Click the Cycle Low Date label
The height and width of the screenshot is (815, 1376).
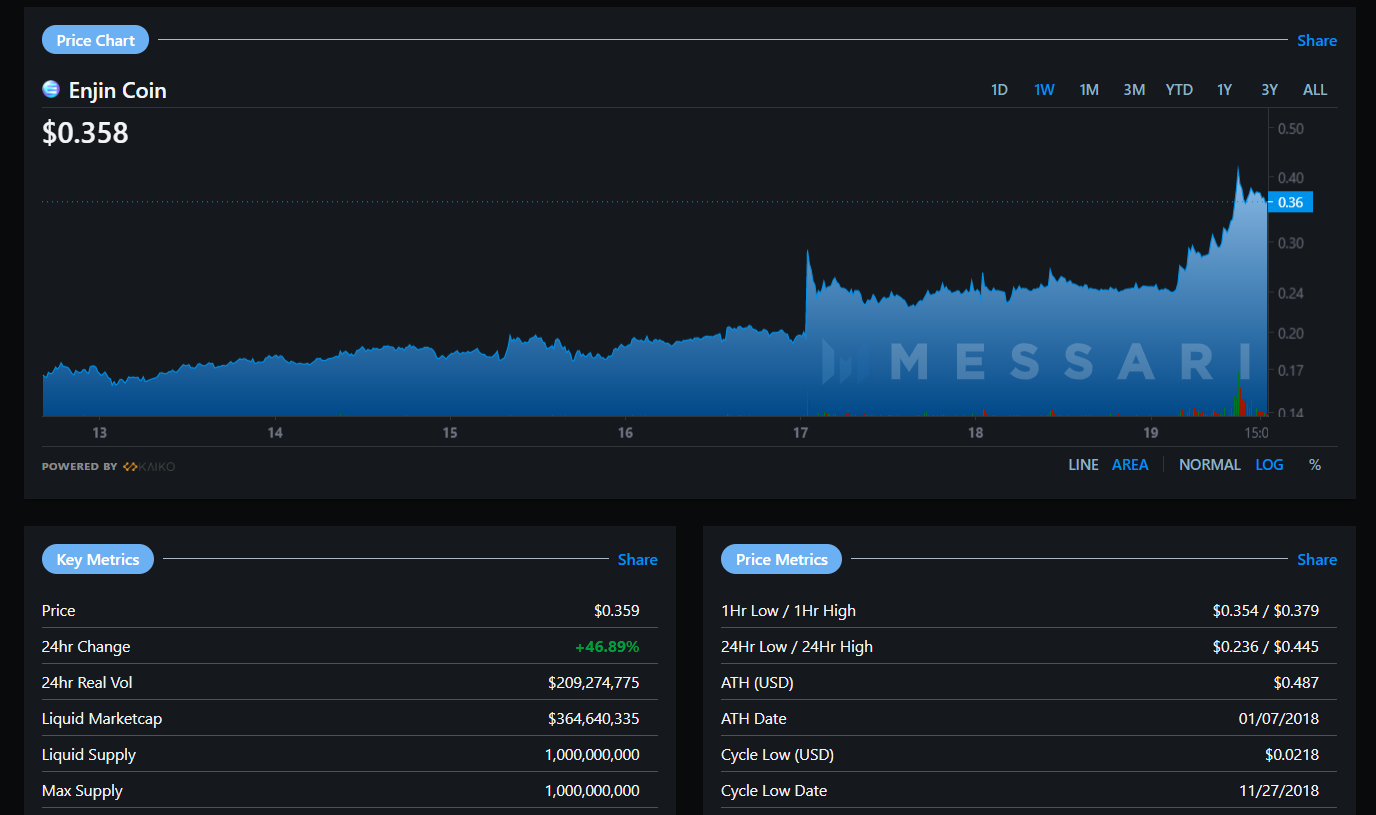click(774, 791)
